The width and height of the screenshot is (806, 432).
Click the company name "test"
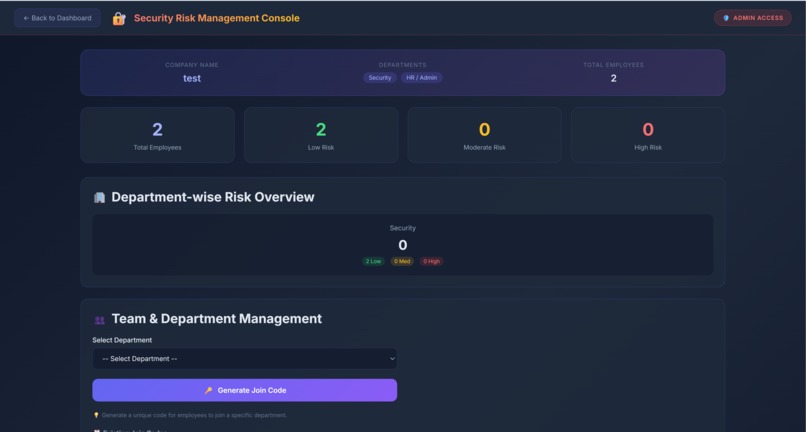[x=192, y=78]
